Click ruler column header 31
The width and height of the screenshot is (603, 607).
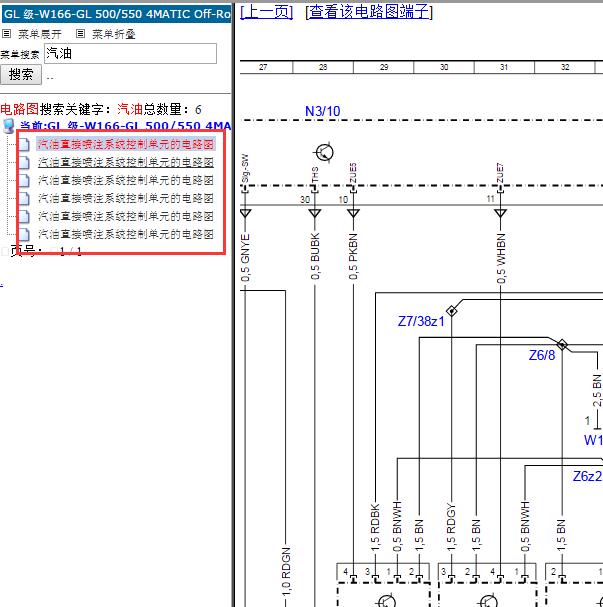(x=504, y=67)
